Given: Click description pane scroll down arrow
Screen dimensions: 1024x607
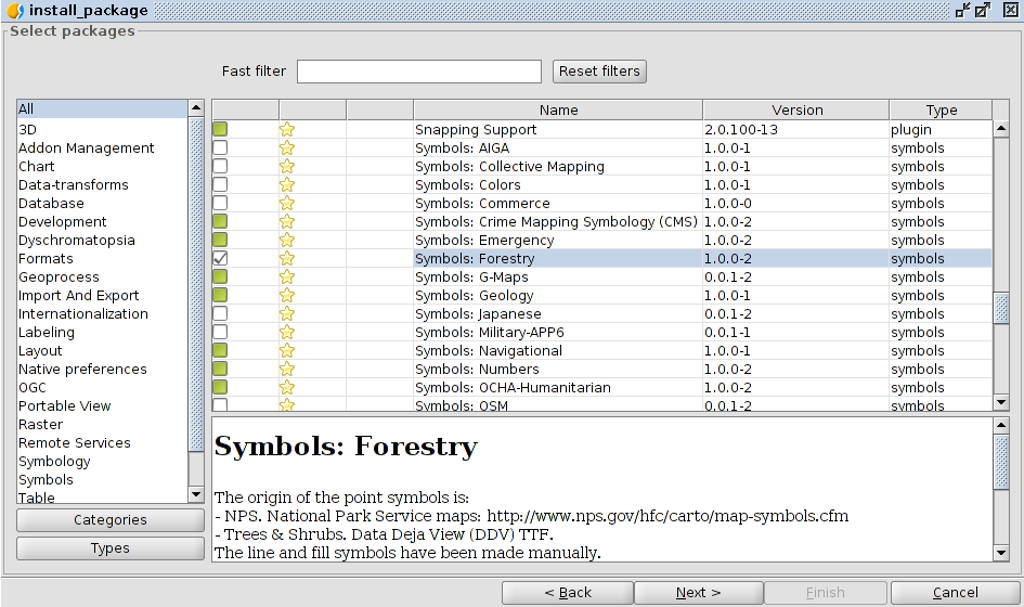Looking at the screenshot, I should click(1001, 553).
